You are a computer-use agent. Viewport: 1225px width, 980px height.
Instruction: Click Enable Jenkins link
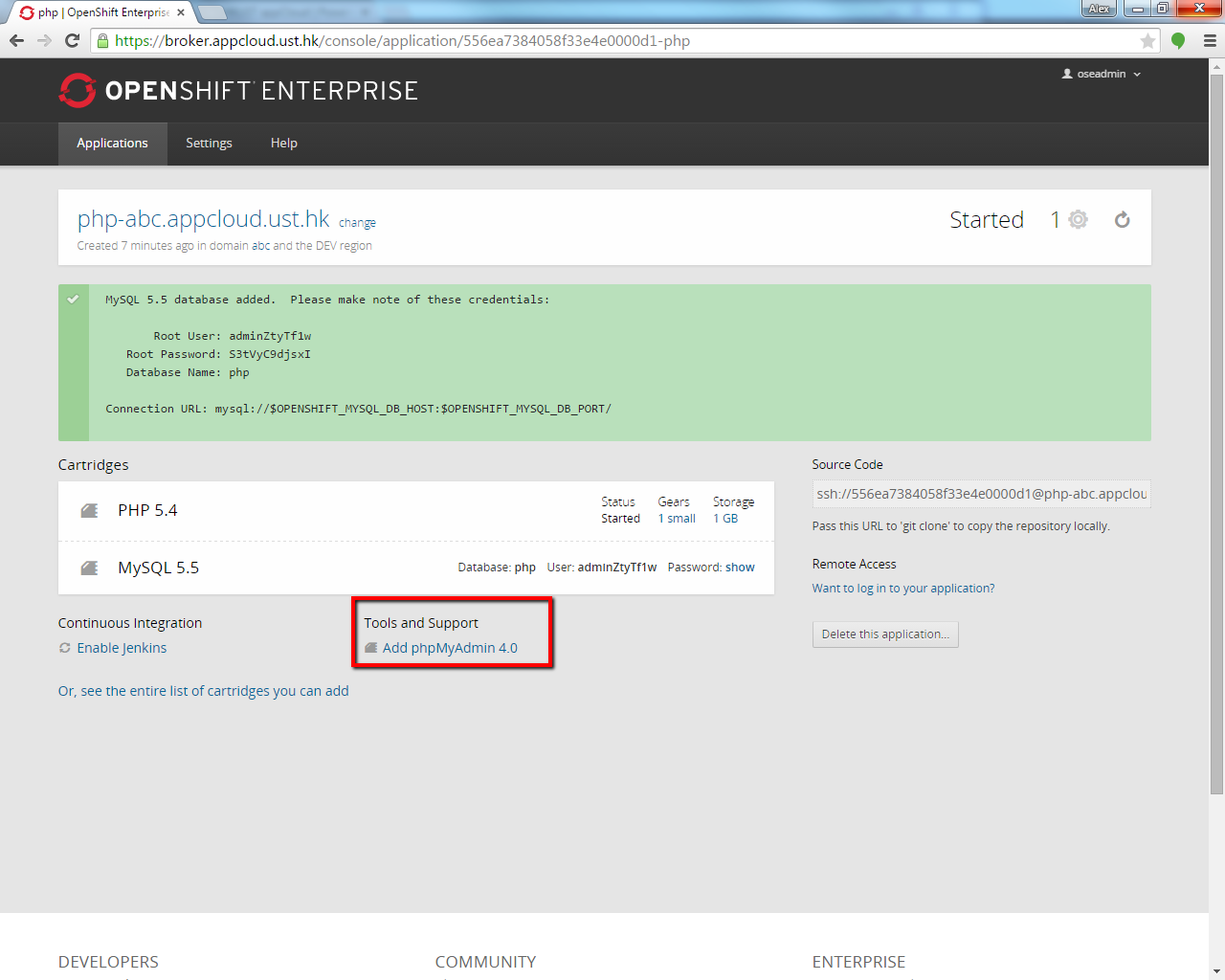coord(122,648)
